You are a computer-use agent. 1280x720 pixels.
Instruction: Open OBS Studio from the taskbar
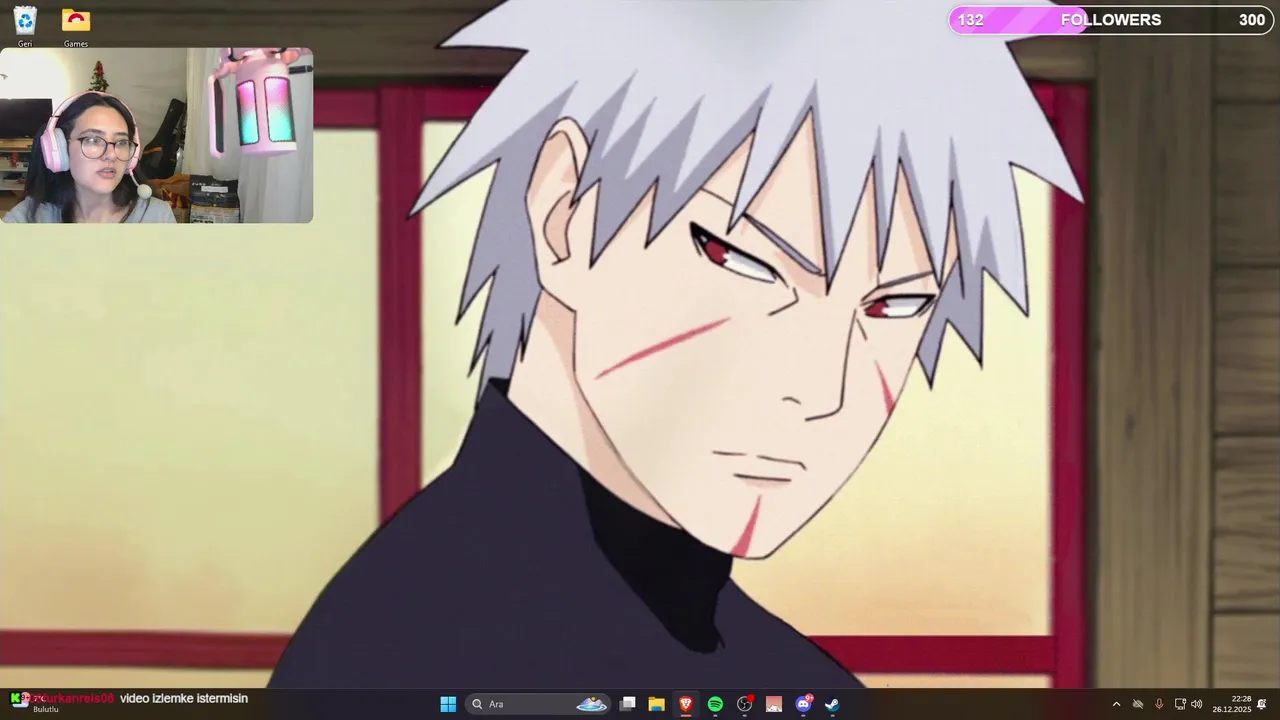point(745,704)
